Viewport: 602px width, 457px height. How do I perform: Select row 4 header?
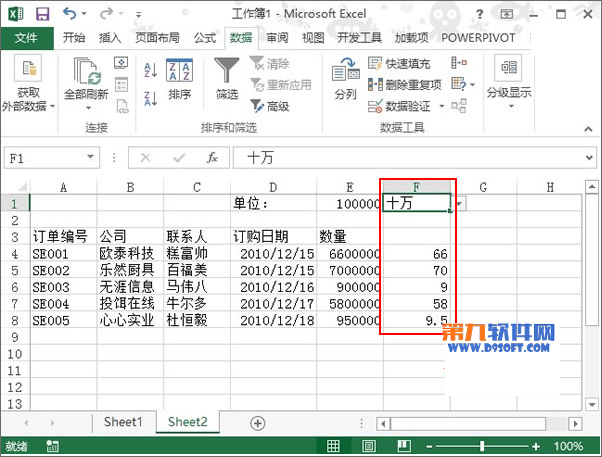tap(15, 254)
